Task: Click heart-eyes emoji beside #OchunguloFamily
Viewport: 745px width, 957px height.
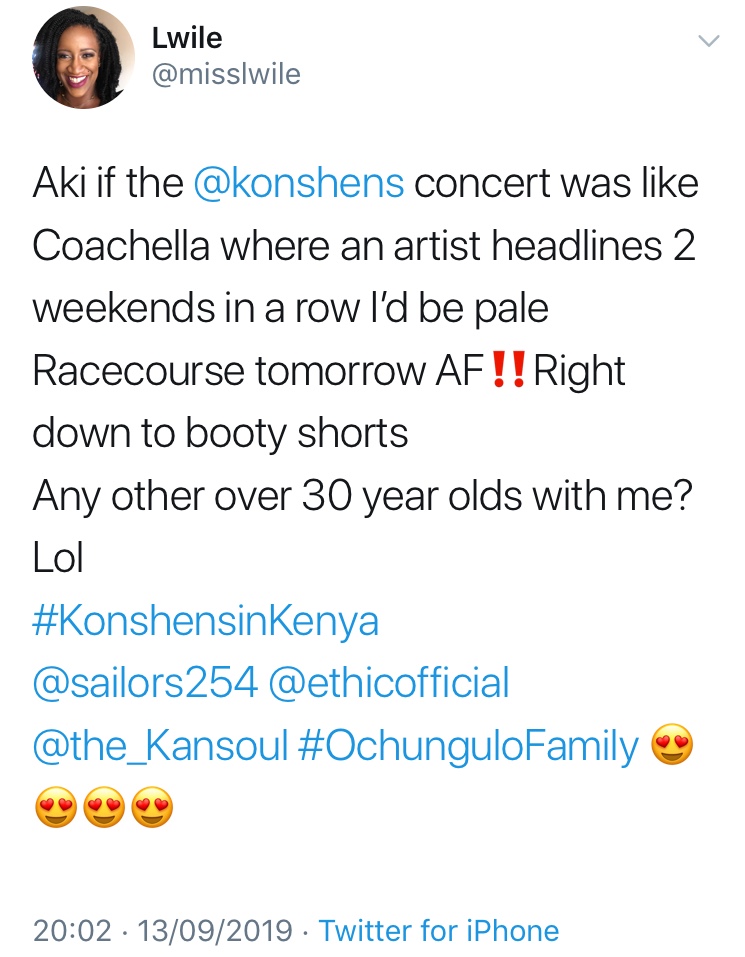Action: tap(671, 747)
